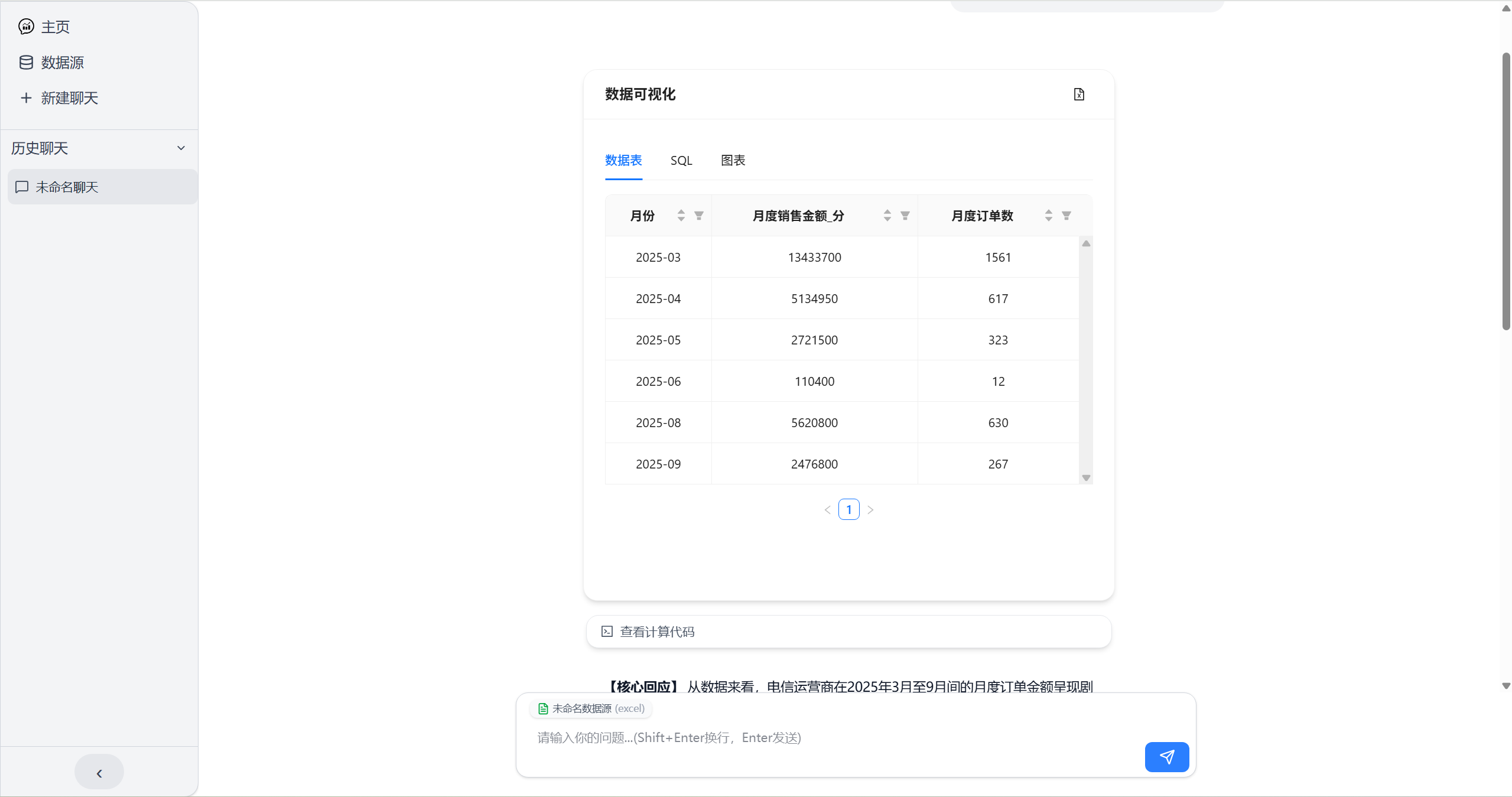This screenshot has width=1512, height=797.
Task: Open 数据源 database icon in sidebar
Action: [26, 63]
